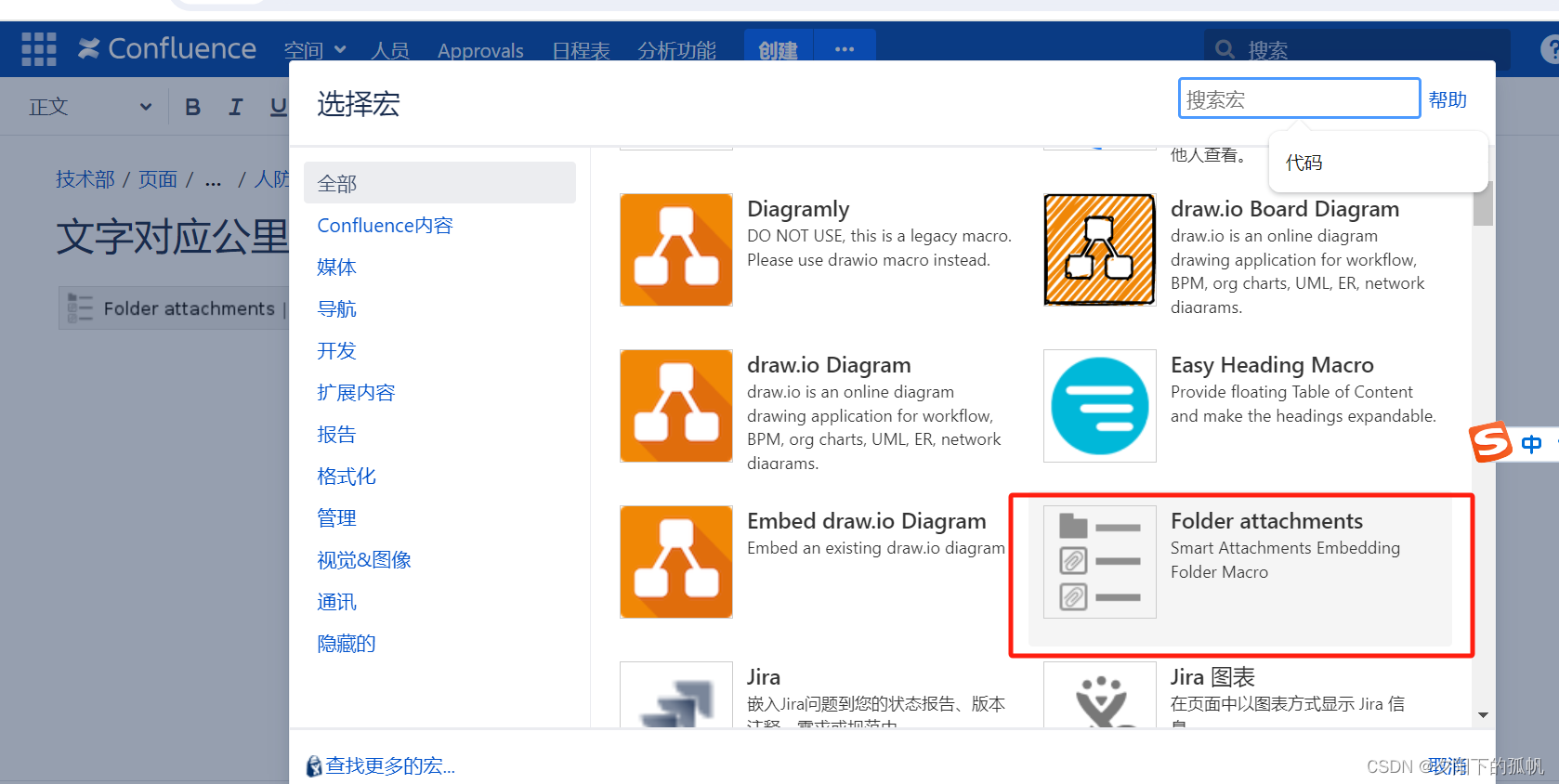Click the 创建 create button
Viewport: 1559px width, 784px height.
pyautogui.click(x=778, y=49)
